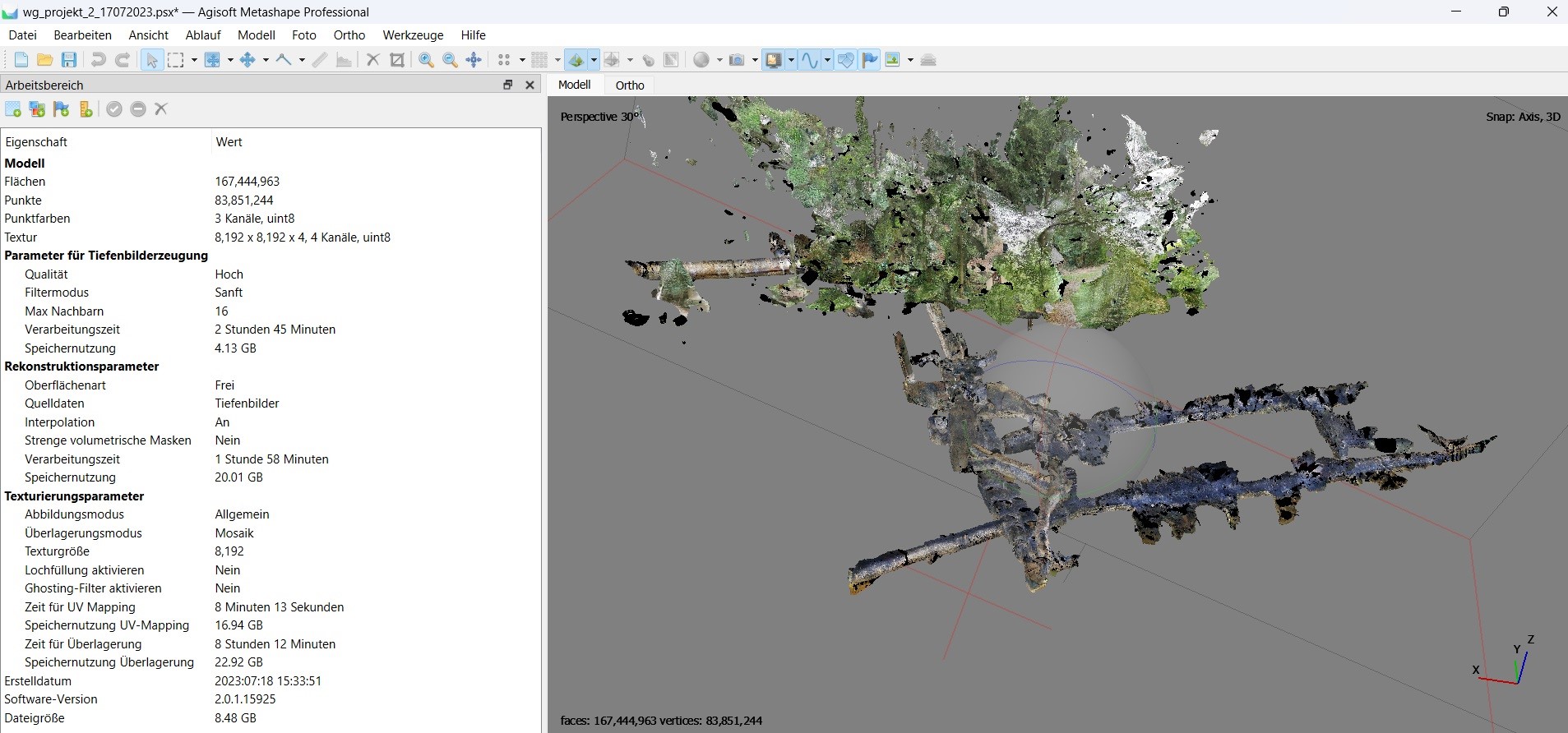Switch to the Ortho tab
This screenshot has height=733, width=1568.
tap(630, 85)
